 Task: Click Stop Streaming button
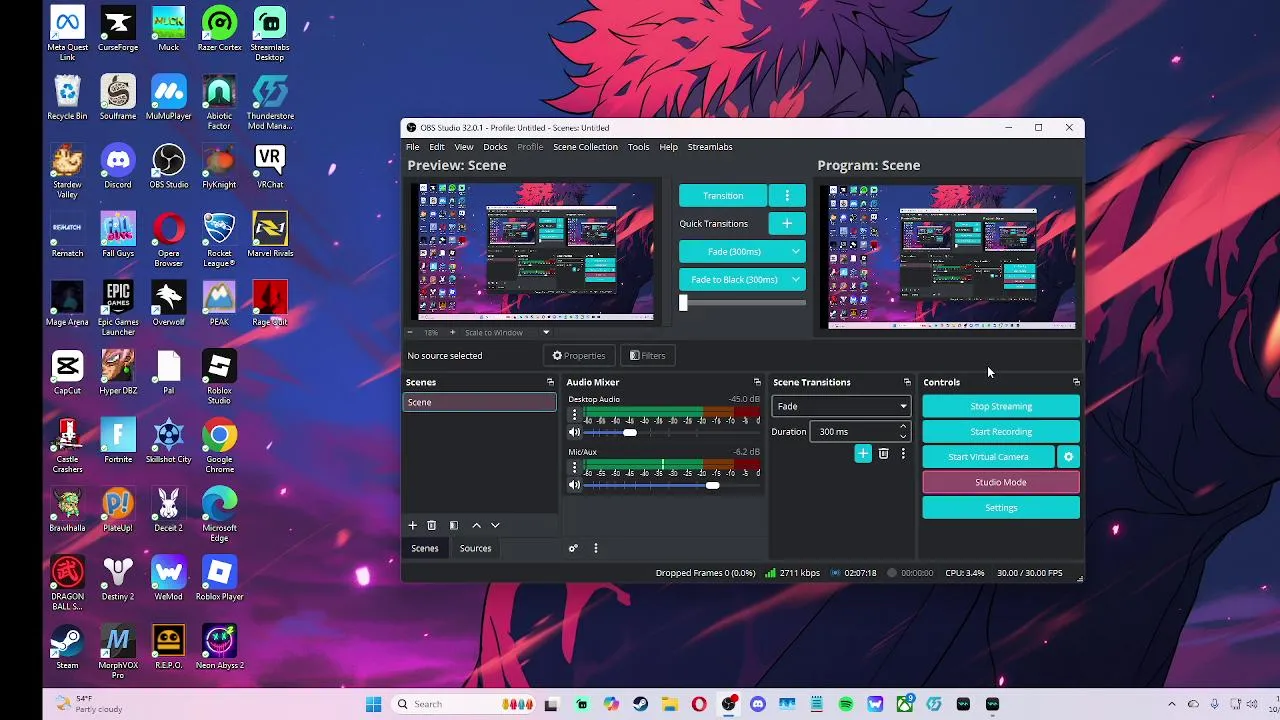(x=1001, y=406)
